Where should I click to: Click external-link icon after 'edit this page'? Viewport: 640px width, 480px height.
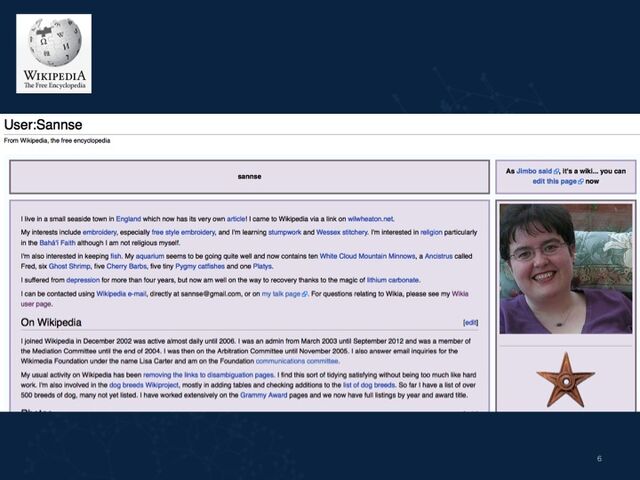[580, 182]
